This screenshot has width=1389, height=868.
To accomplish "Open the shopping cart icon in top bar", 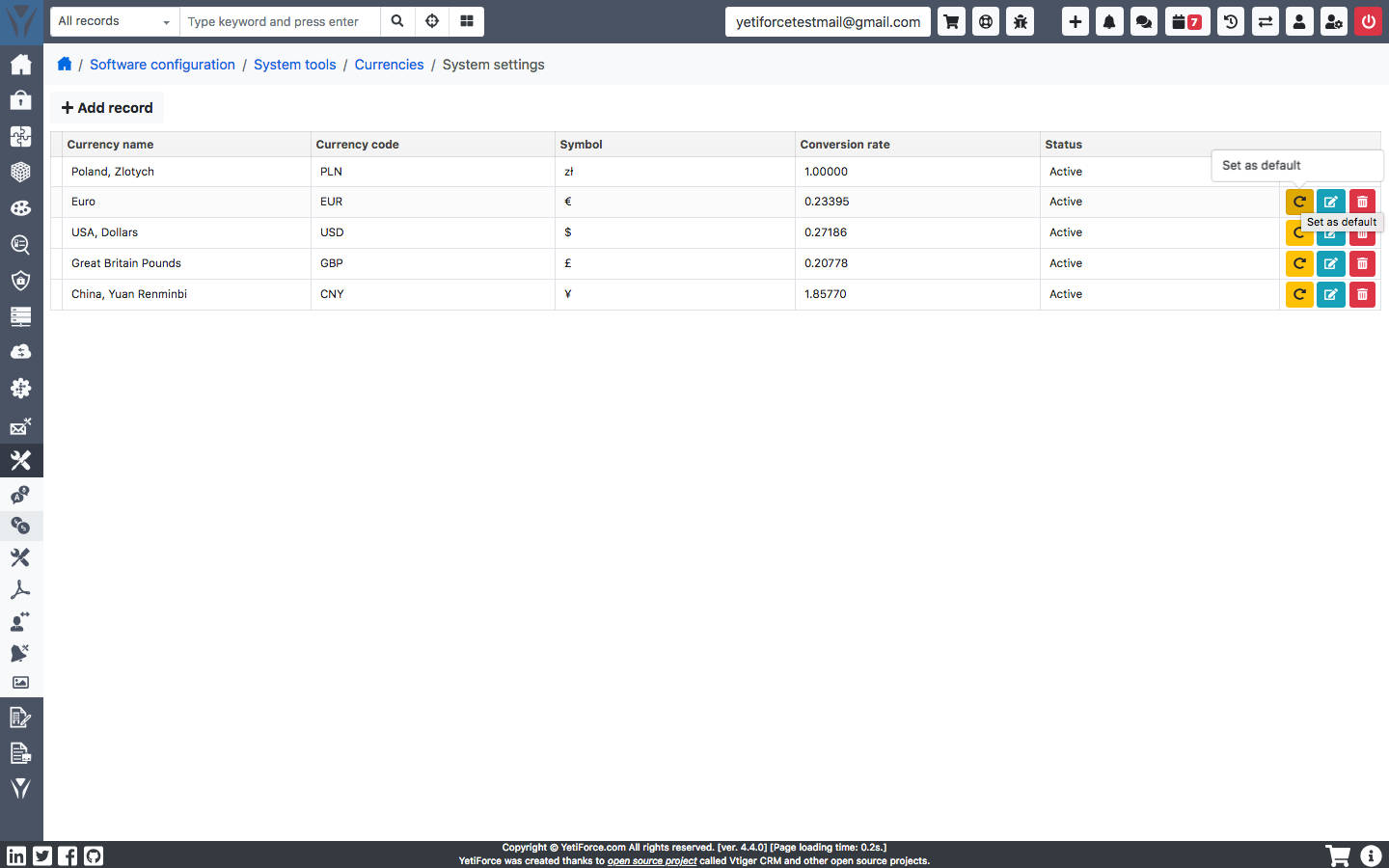I will coord(951,21).
